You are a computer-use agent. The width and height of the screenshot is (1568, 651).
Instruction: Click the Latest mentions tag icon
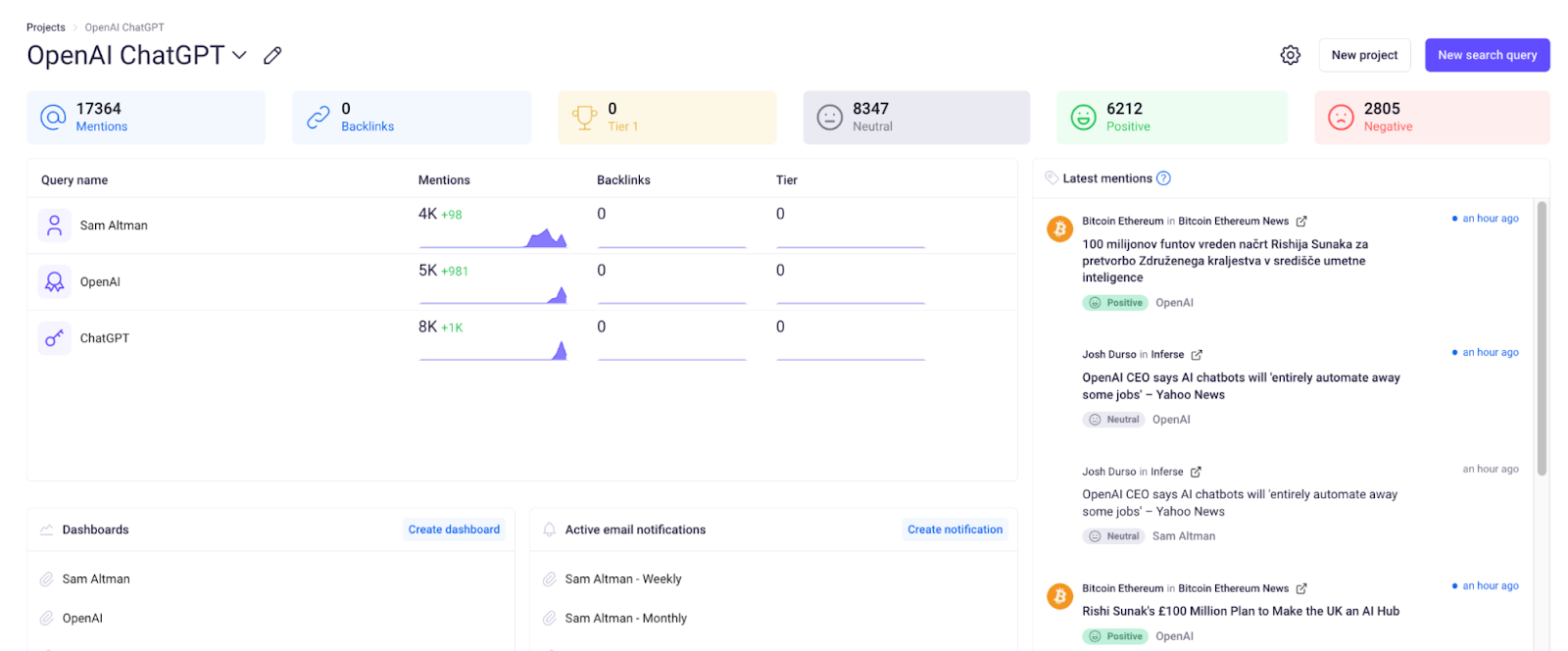[1052, 178]
